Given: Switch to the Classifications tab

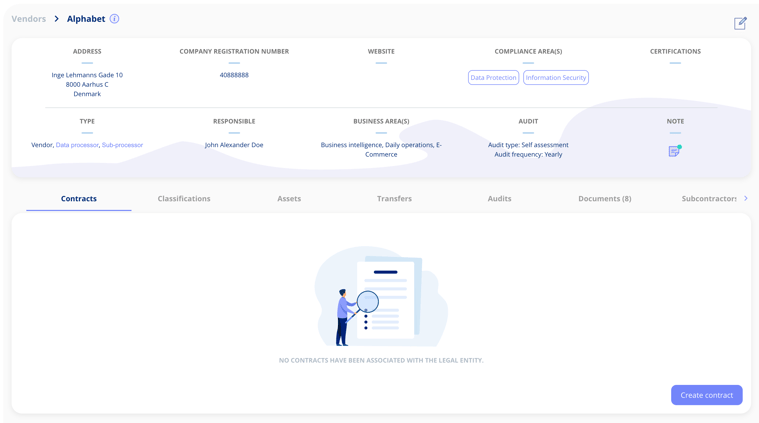Looking at the screenshot, I should point(184,199).
